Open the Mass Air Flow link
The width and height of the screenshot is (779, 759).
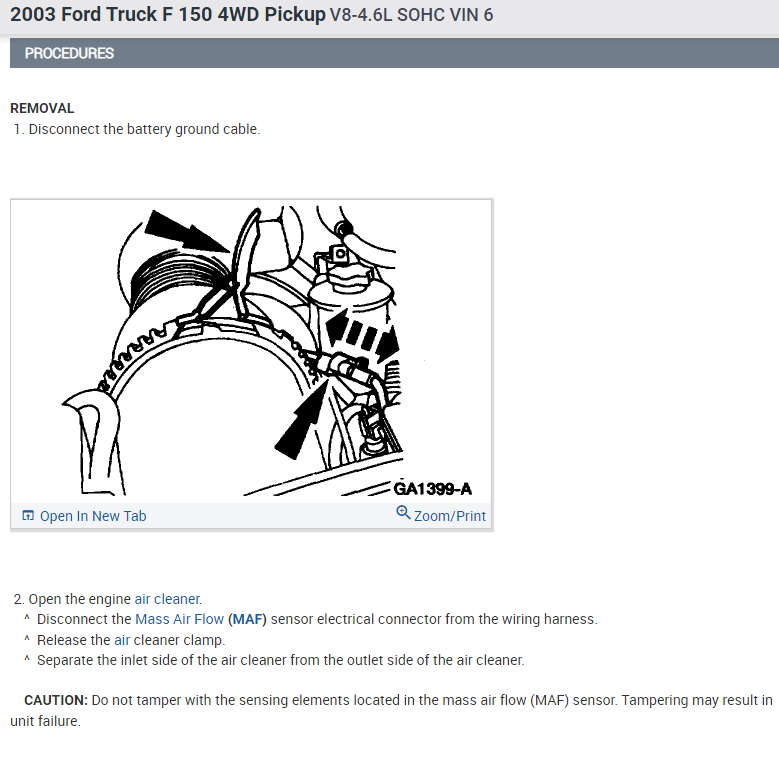[x=179, y=619]
